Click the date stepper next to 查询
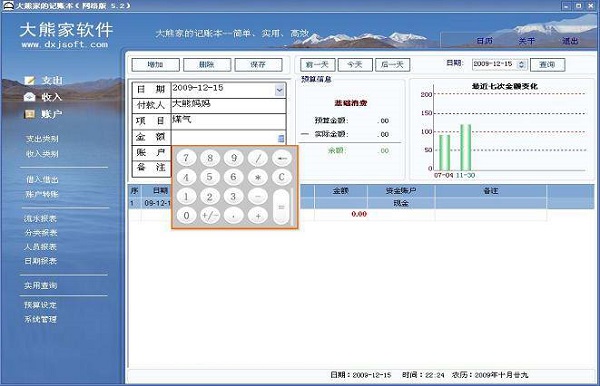Screen dimensions: 600x386 click(522, 64)
